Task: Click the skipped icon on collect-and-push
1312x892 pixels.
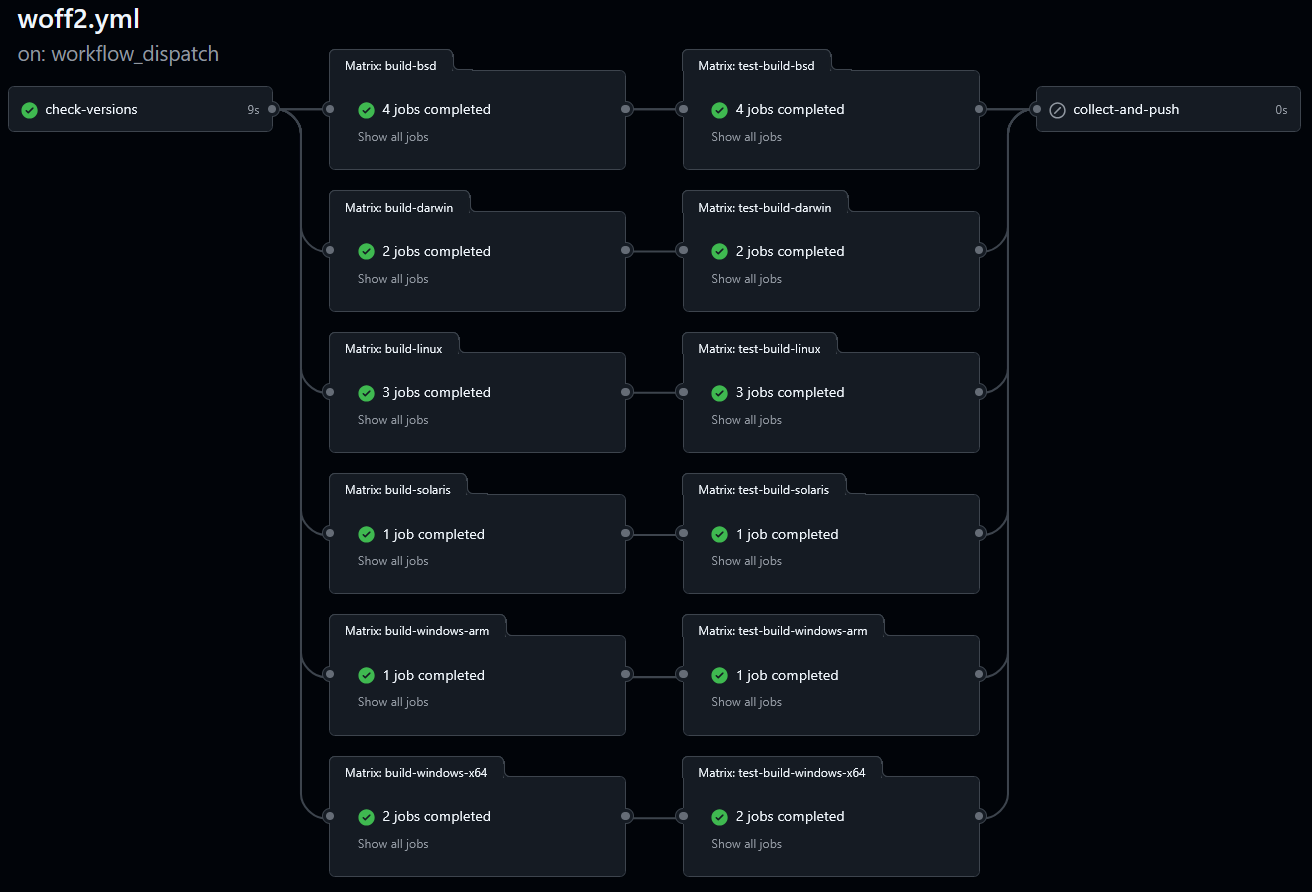Action: (x=1057, y=110)
